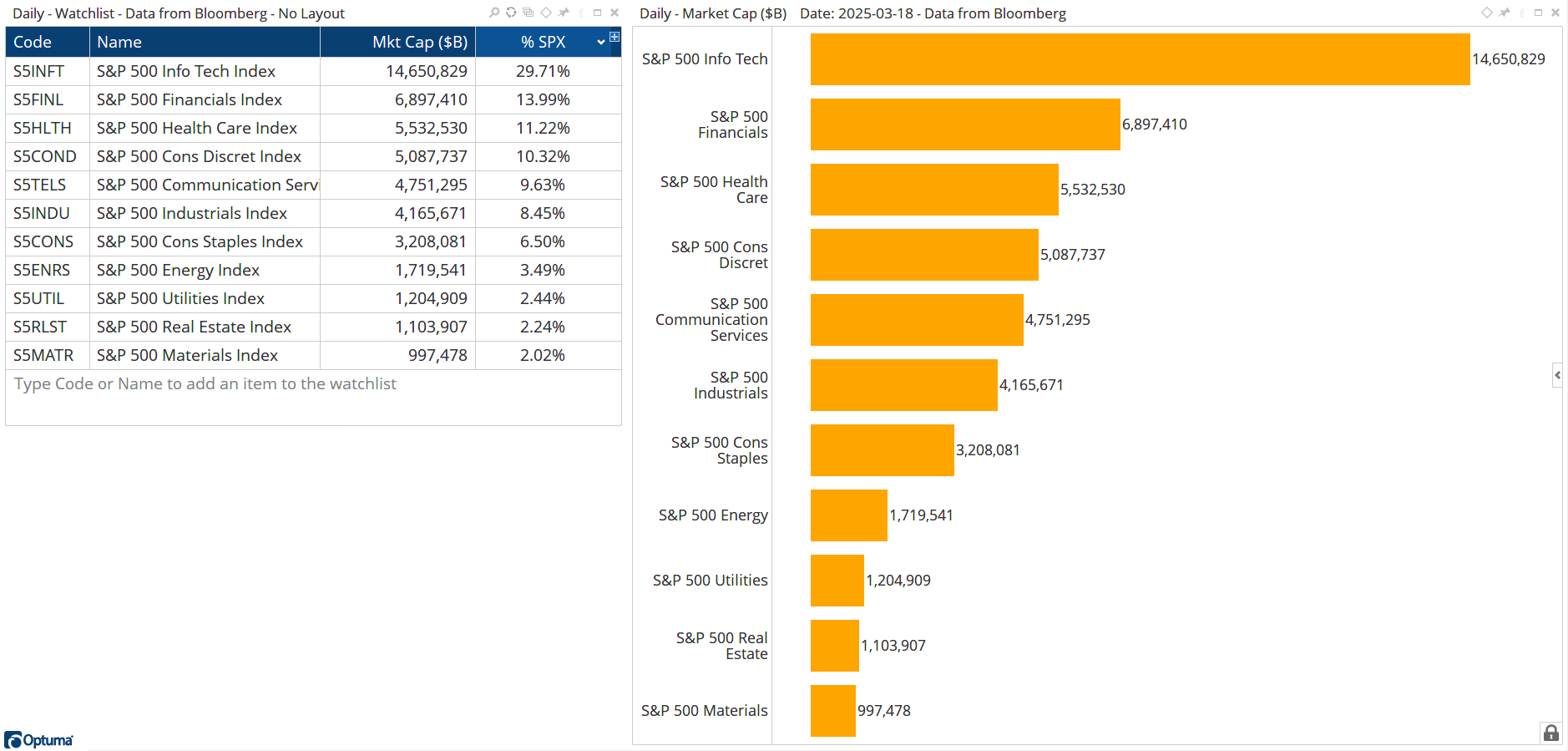Click the diamond icon in Market Cap chart header

1487,13
